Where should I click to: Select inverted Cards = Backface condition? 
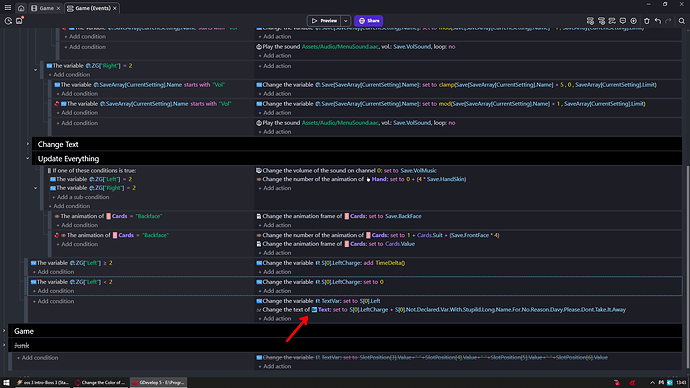coord(112,235)
